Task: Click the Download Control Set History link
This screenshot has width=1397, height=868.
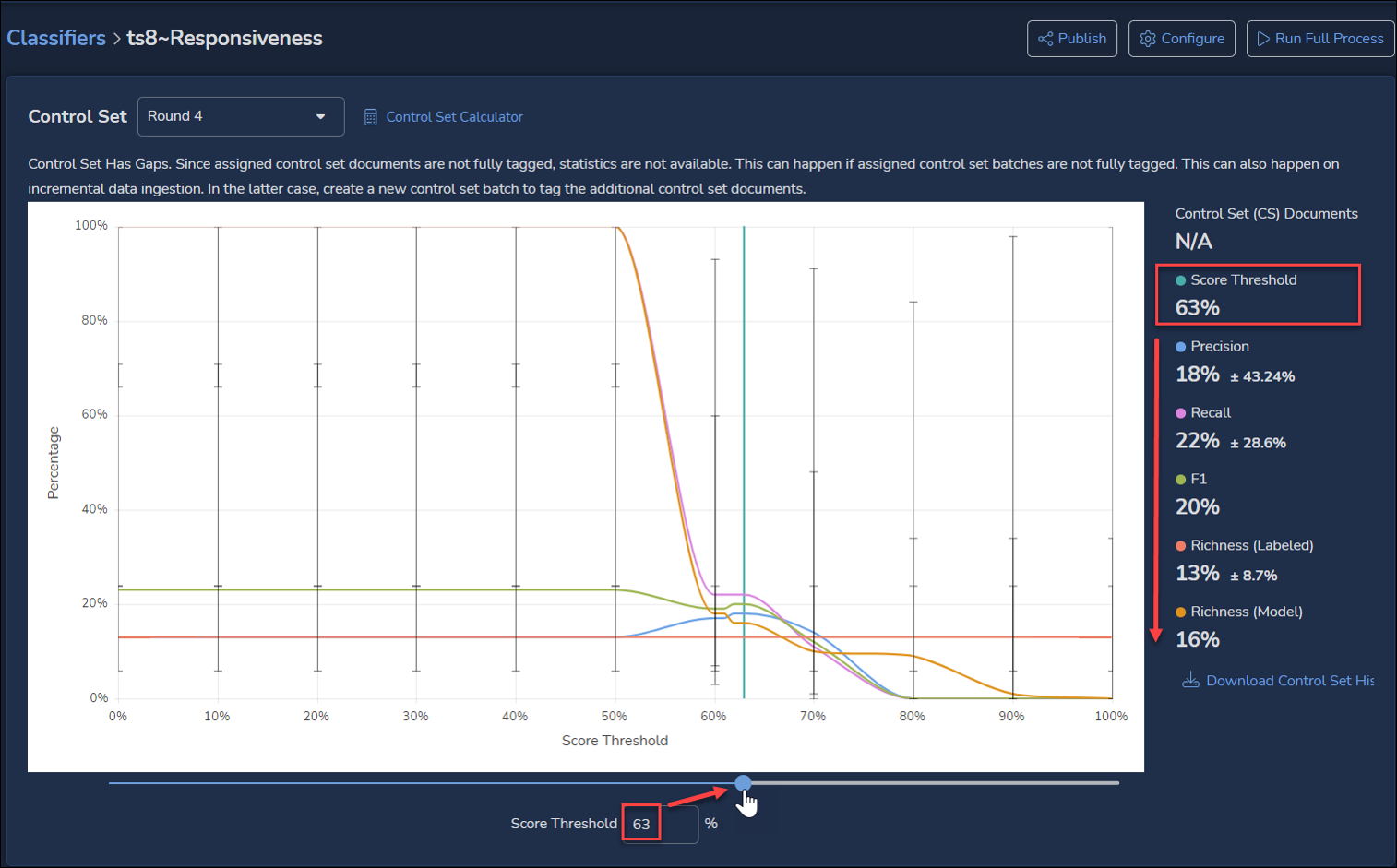Action: (x=1288, y=681)
